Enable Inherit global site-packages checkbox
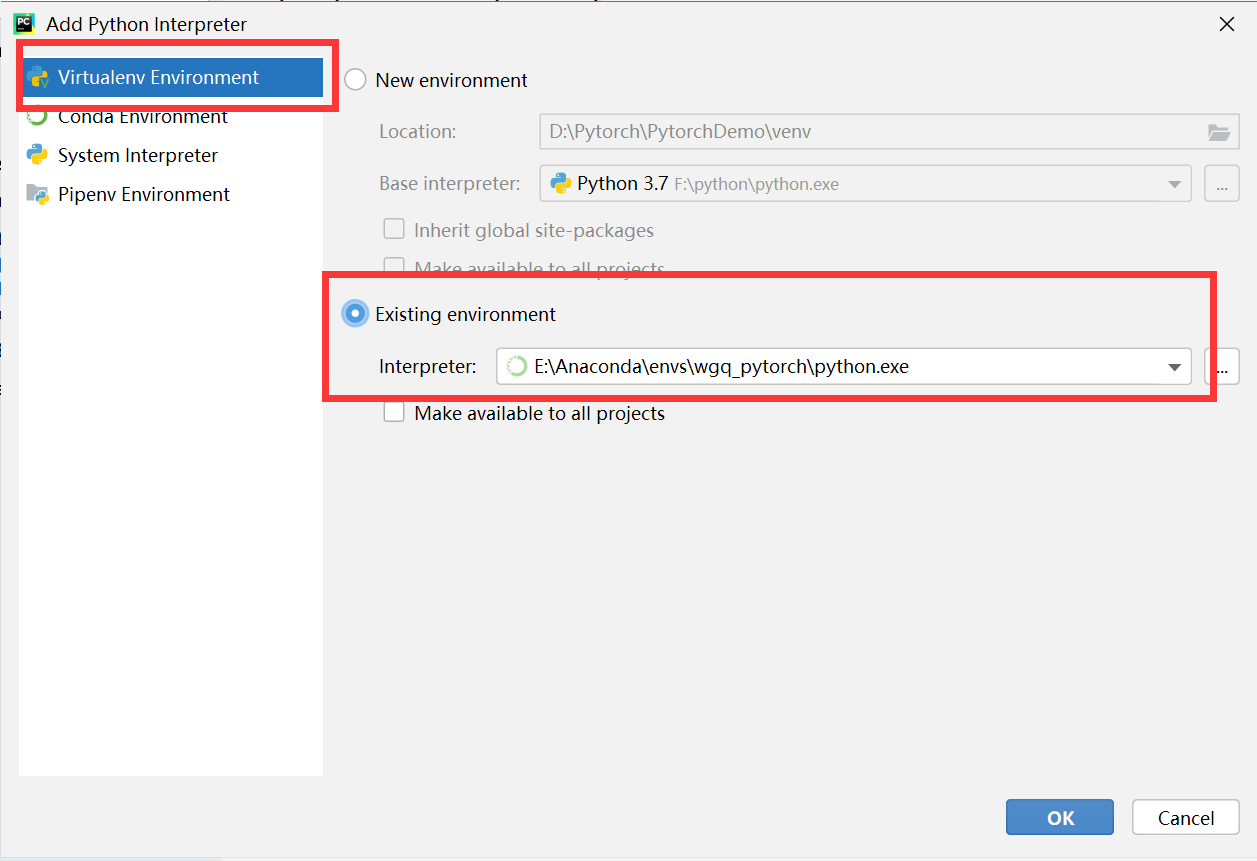Image resolution: width=1257 pixels, height=861 pixels. point(394,230)
